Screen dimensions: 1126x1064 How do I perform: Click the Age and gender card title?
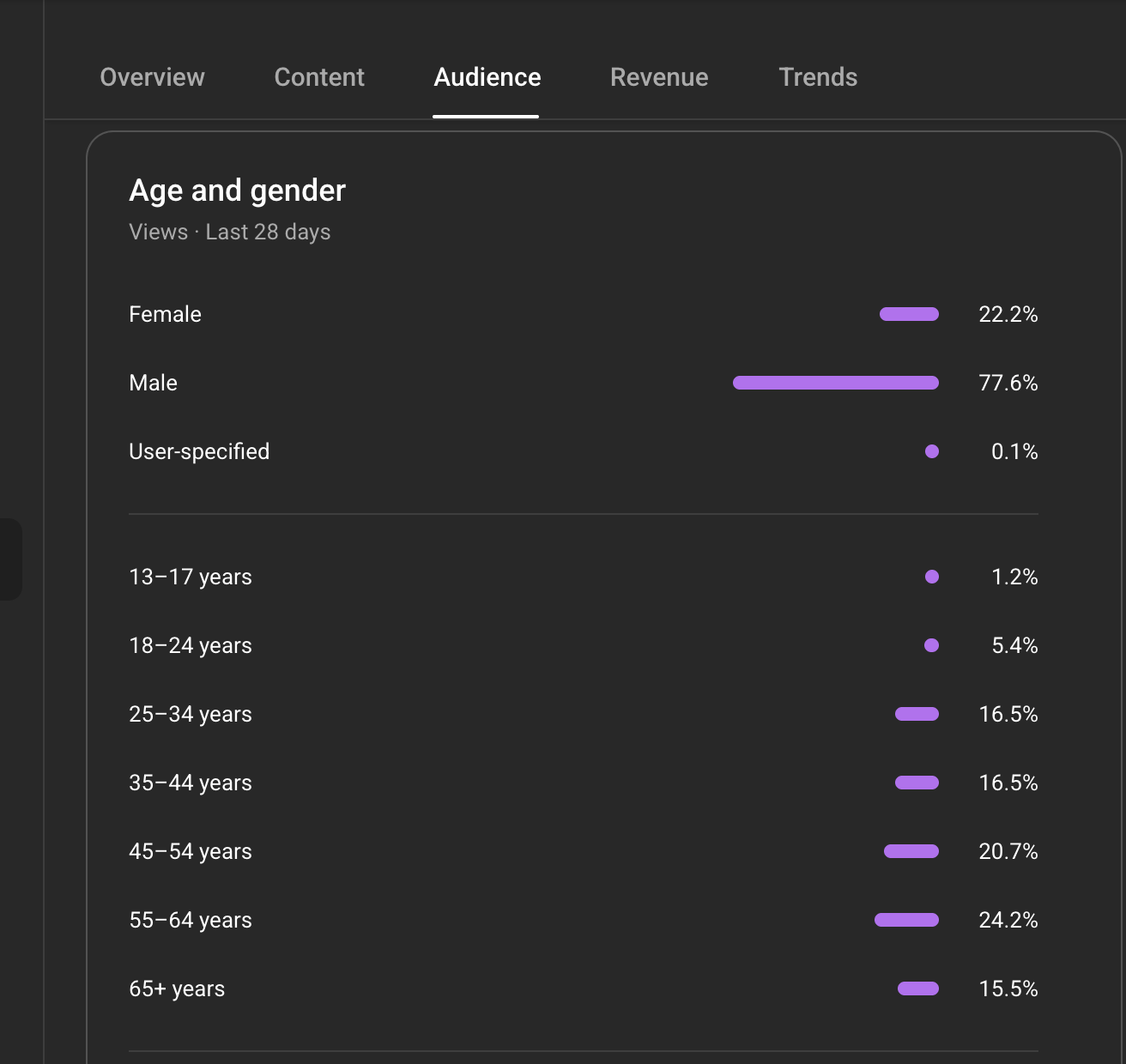pyautogui.click(x=237, y=190)
